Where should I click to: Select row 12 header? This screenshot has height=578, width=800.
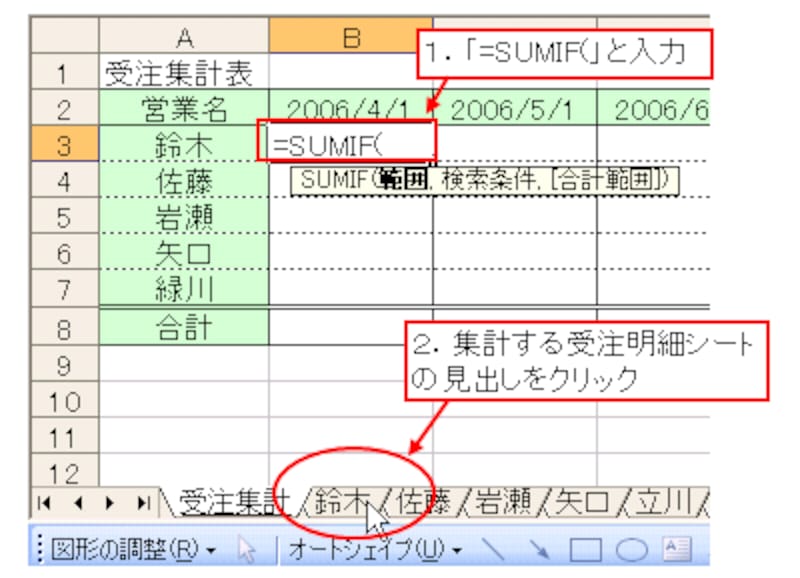coord(64,470)
